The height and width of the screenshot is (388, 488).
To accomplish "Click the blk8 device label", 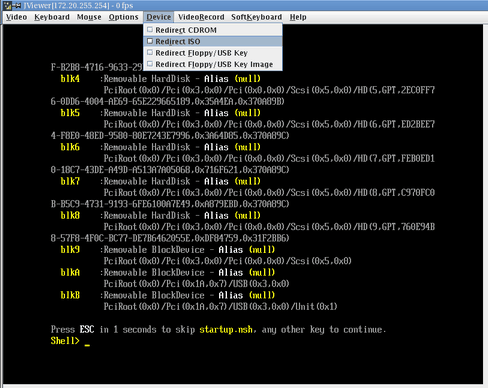I will point(70,215).
